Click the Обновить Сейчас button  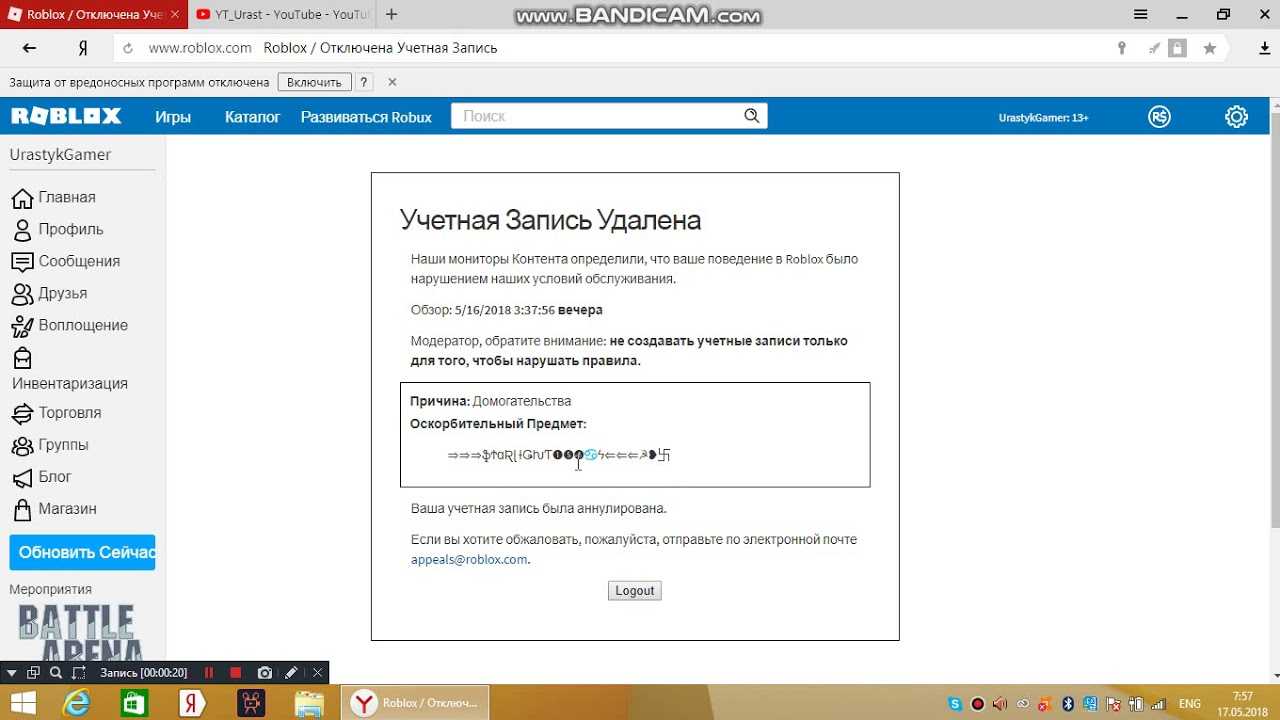(x=82, y=552)
